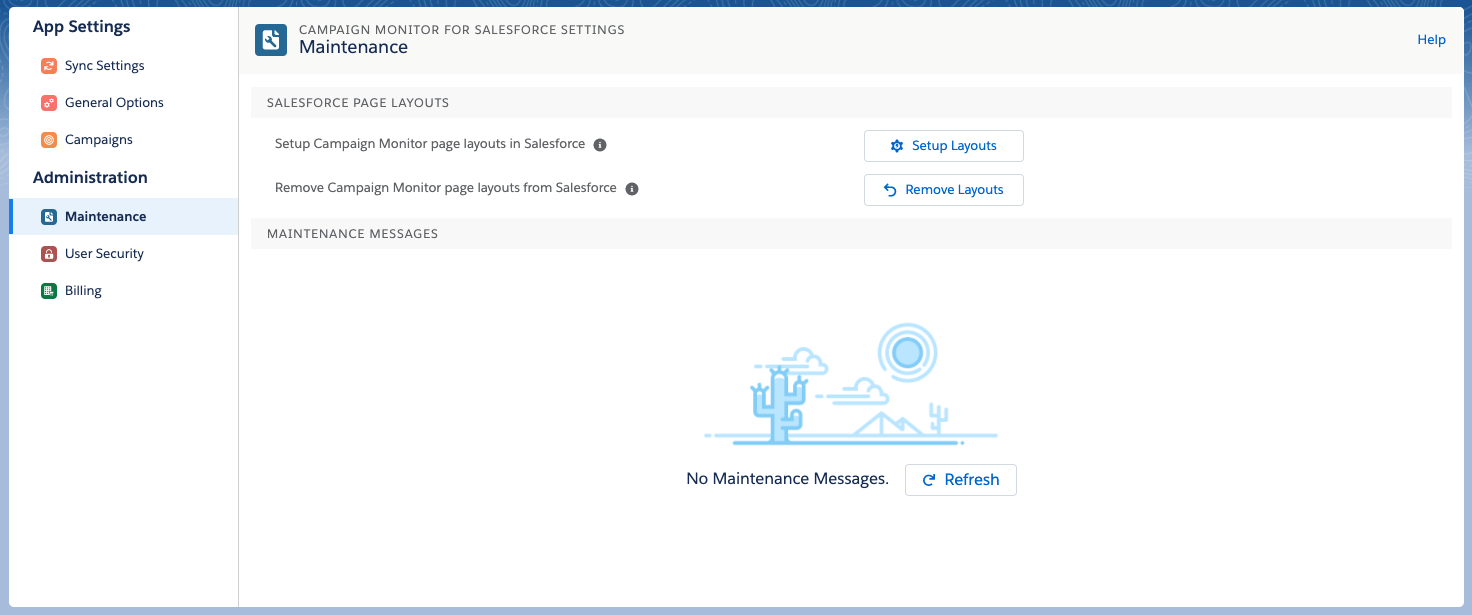Open the Help link

[x=1431, y=40]
